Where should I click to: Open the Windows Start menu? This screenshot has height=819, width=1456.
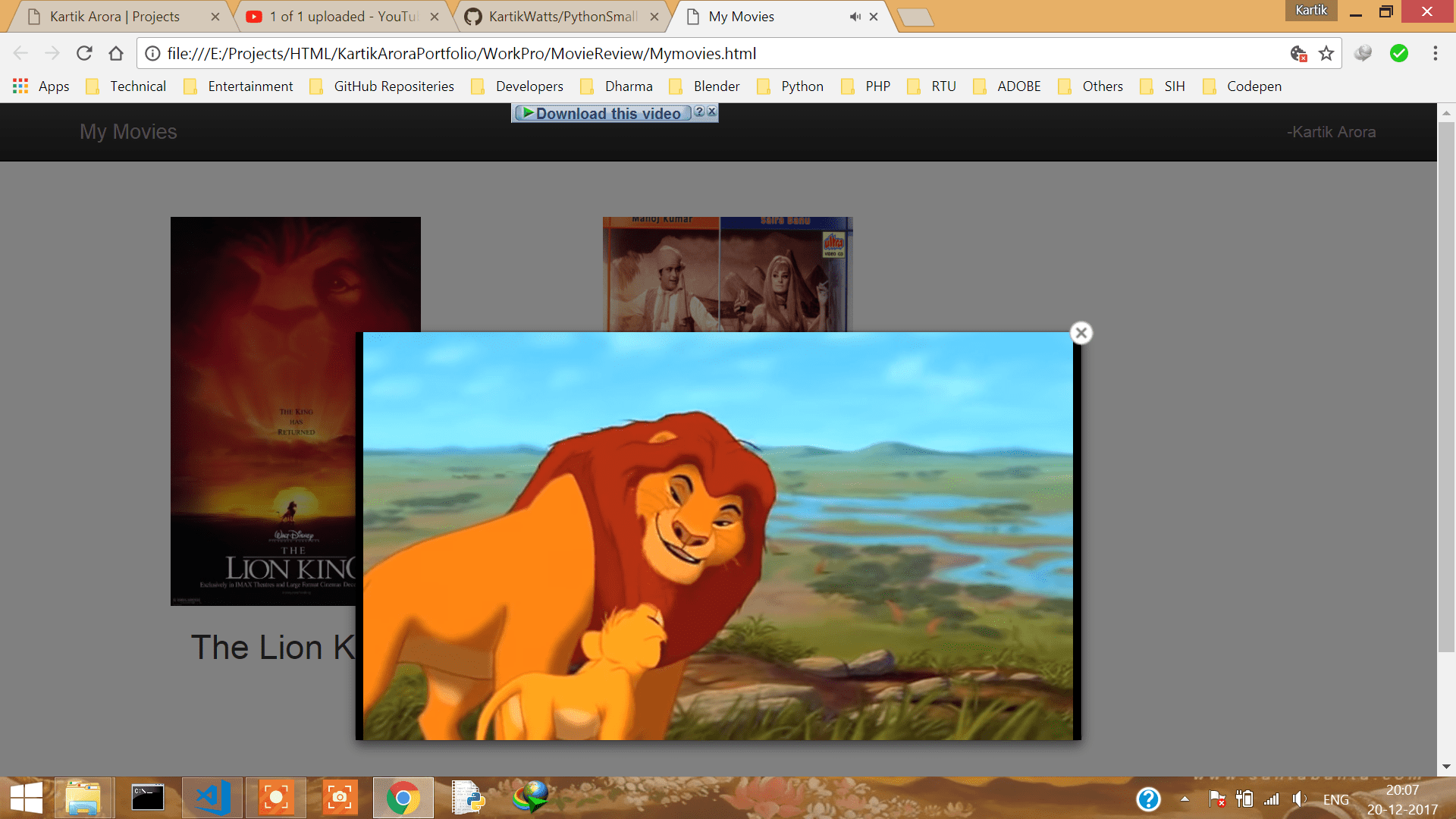coord(27,798)
